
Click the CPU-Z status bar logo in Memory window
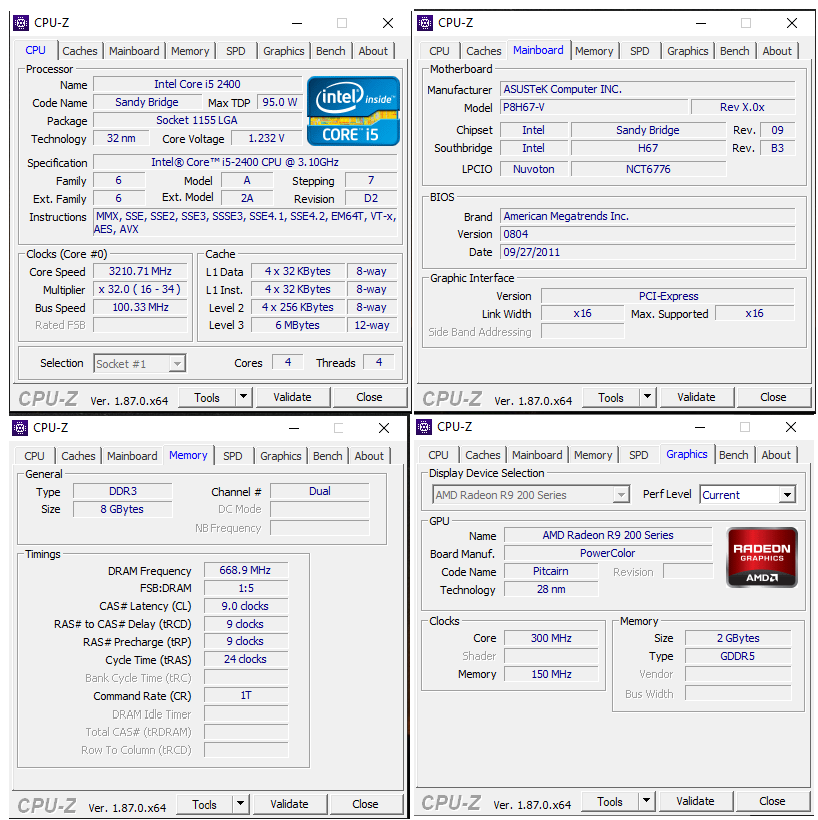tap(48, 804)
